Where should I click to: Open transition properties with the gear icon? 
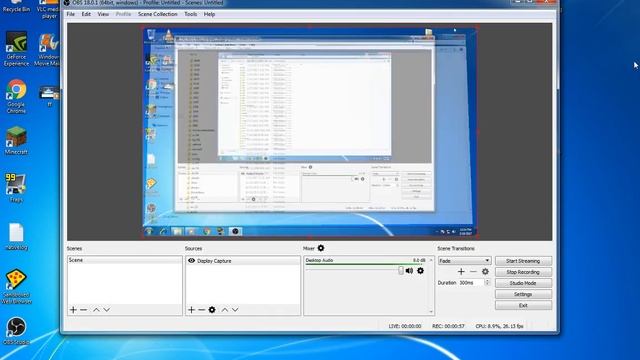pos(485,271)
